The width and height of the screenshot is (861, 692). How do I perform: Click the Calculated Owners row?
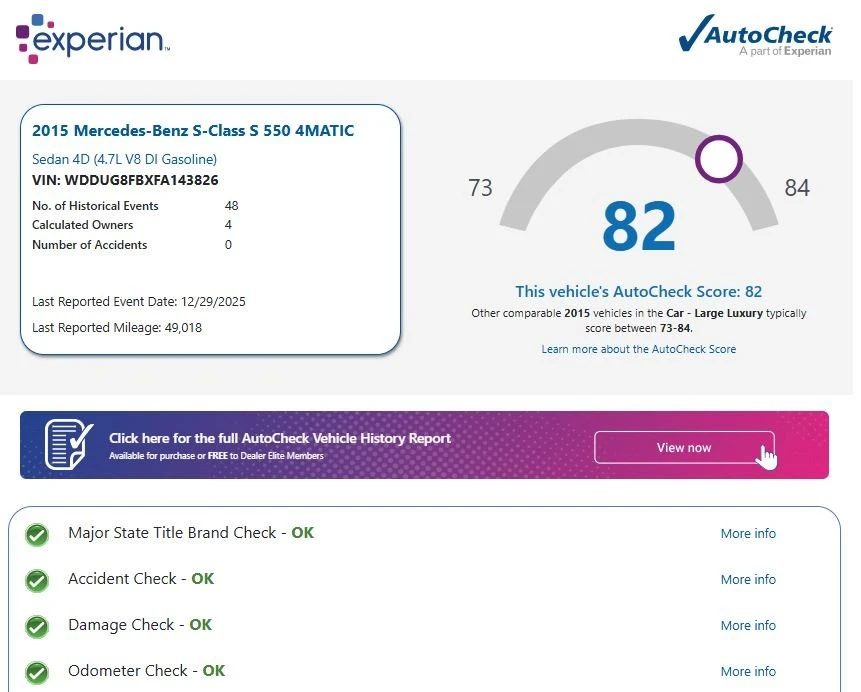pos(132,225)
